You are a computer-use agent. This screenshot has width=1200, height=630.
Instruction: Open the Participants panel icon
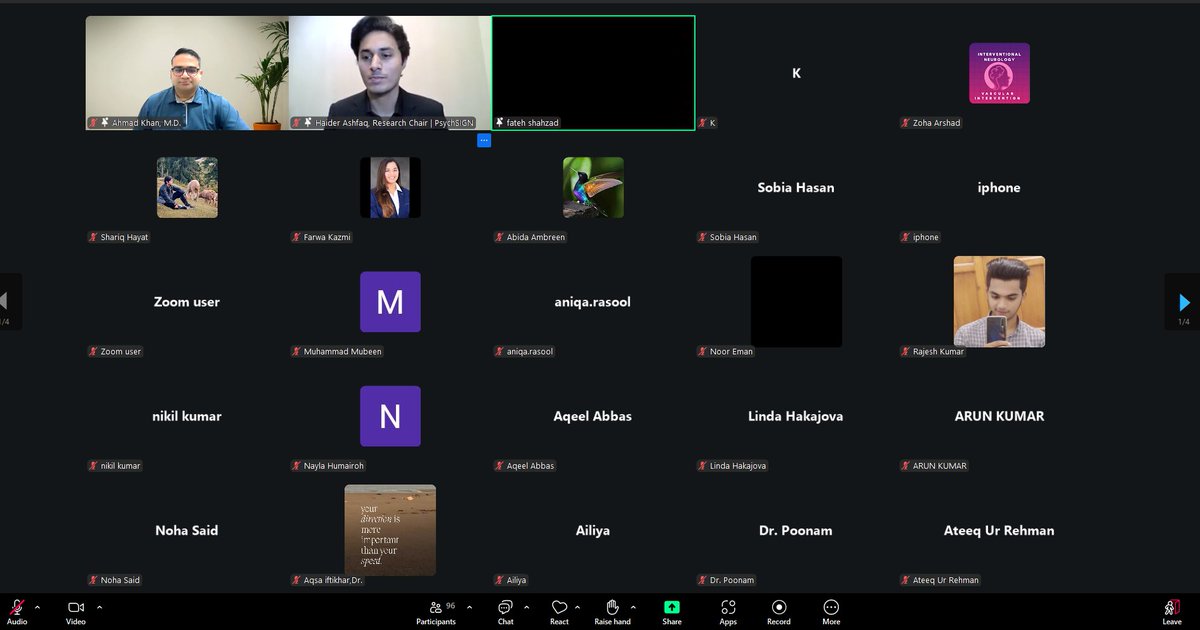click(x=435, y=607)
